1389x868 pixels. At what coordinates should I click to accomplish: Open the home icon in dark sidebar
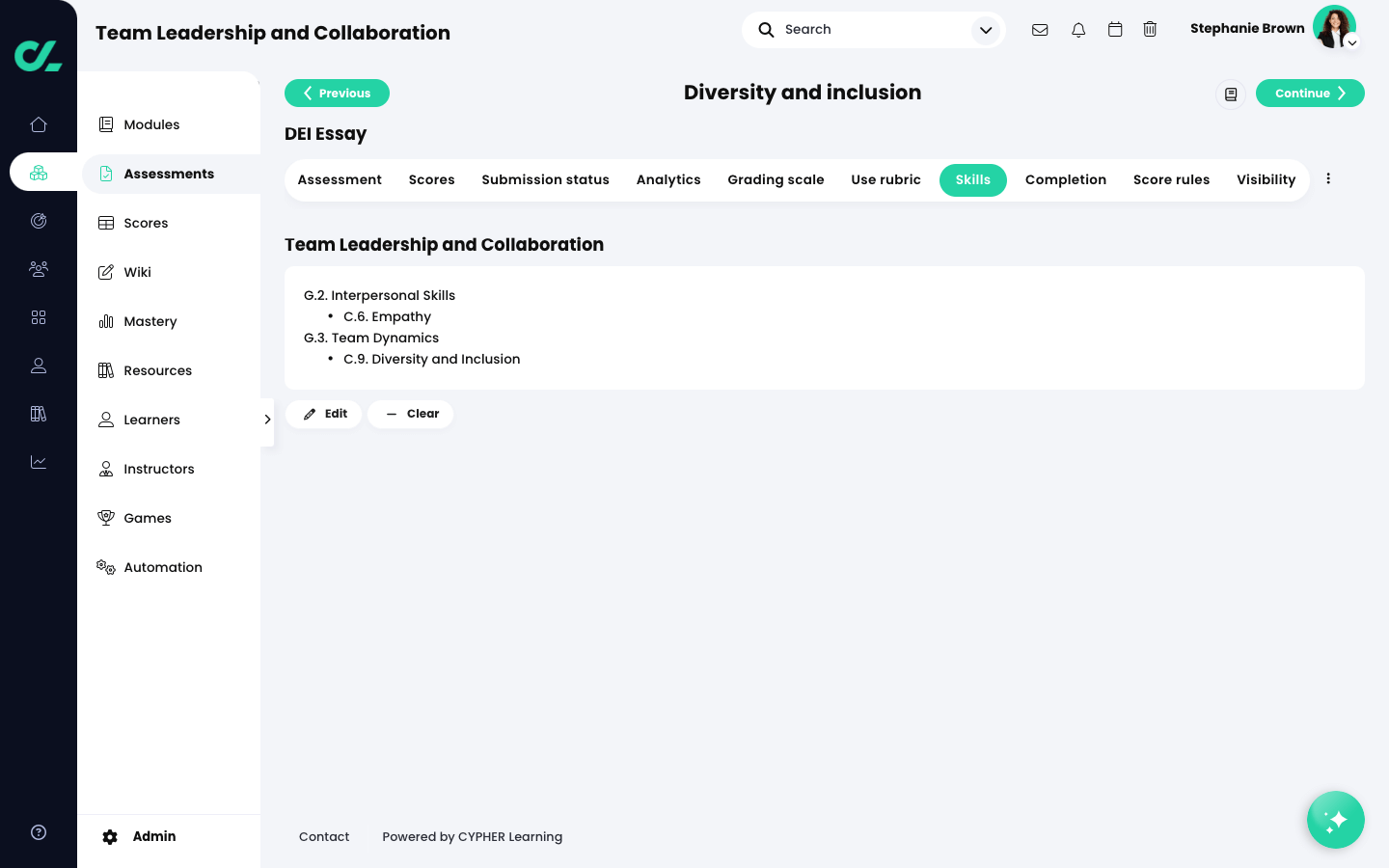pos(39,124)
